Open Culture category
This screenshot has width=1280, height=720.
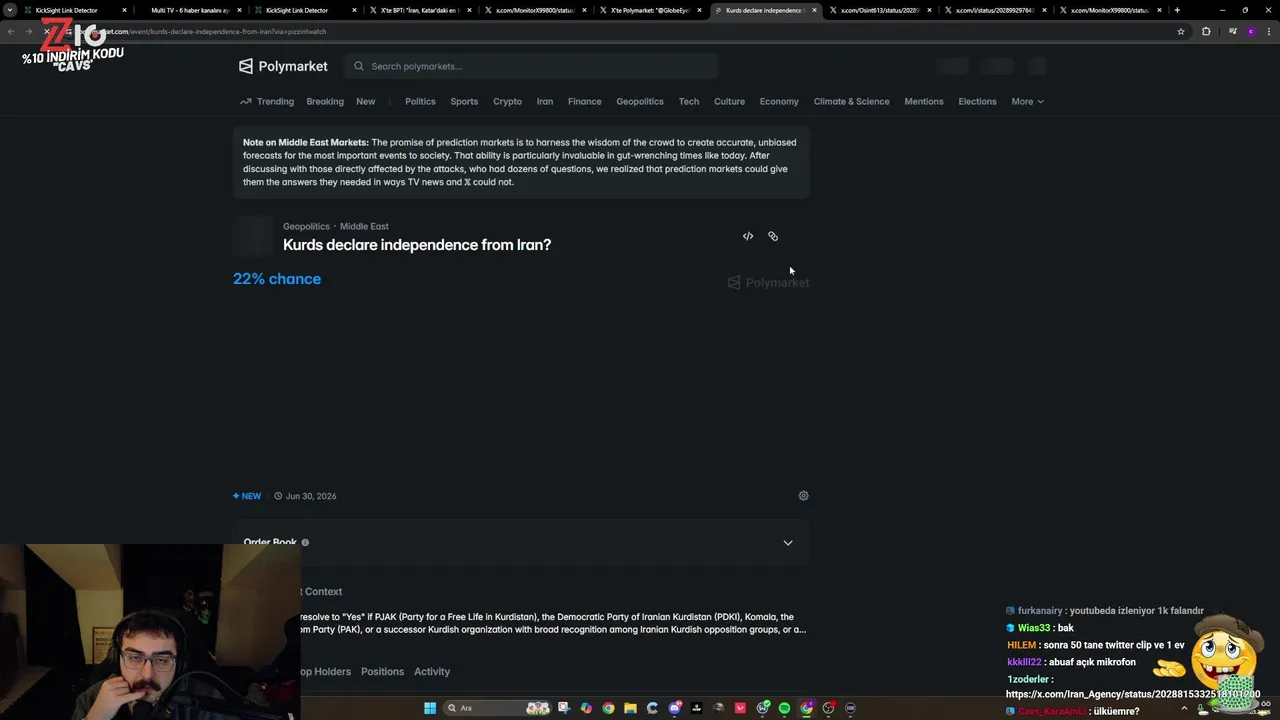[729, 101]
